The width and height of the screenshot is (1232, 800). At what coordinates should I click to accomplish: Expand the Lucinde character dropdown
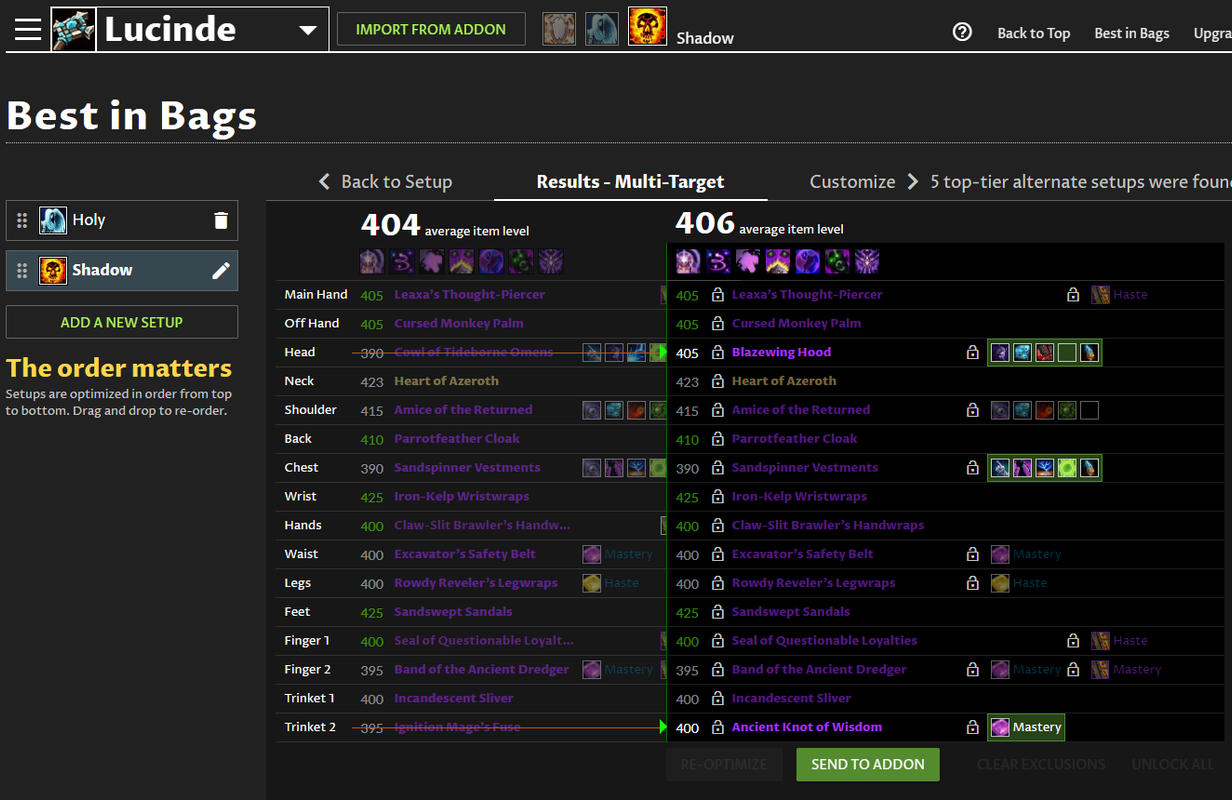[x=308, y=30]
